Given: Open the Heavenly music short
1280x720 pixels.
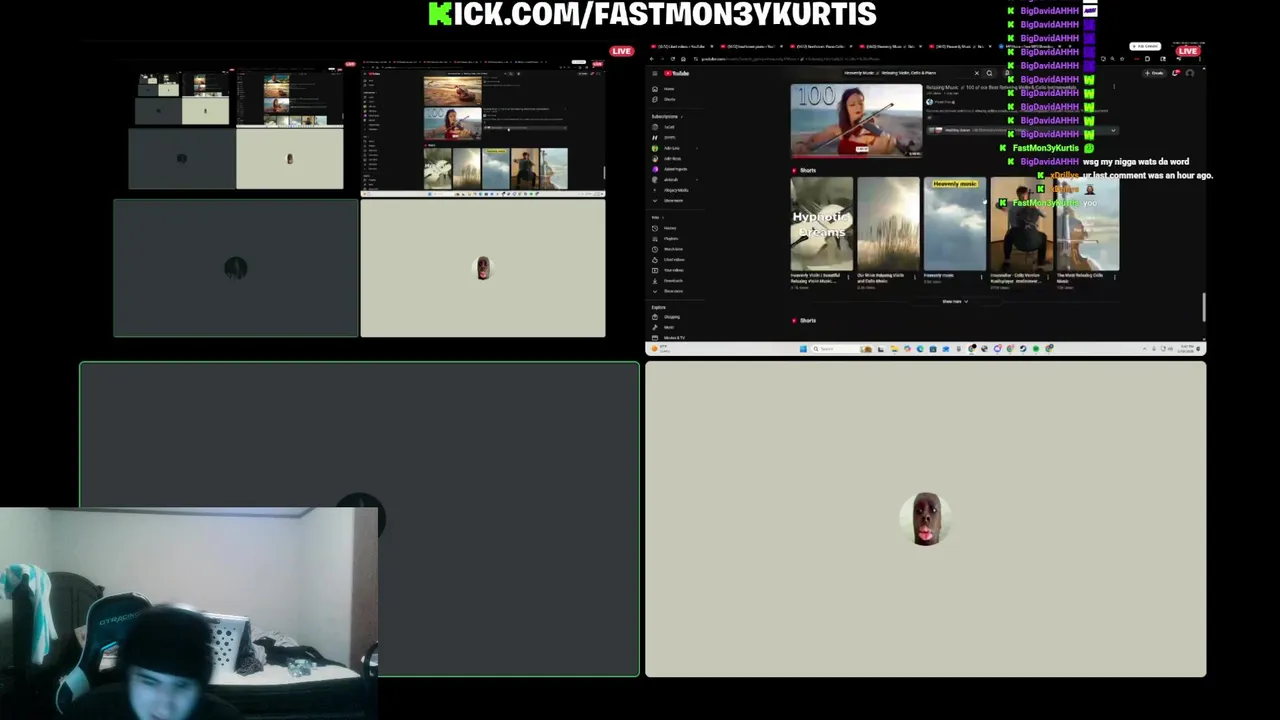Looking at the screenshot, I should coord(954,224).
